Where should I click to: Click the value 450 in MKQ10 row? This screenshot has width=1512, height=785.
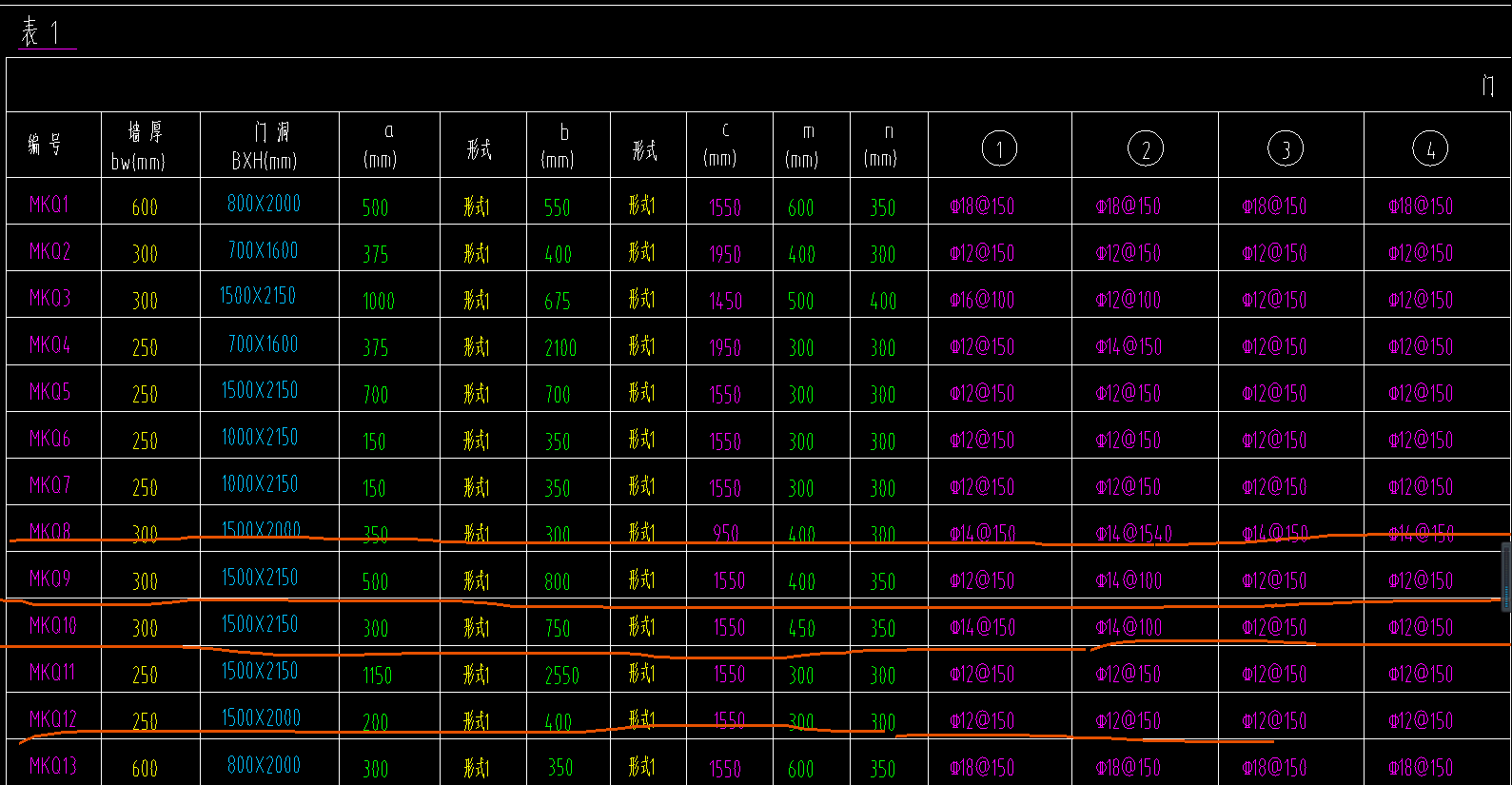[801, 628]
